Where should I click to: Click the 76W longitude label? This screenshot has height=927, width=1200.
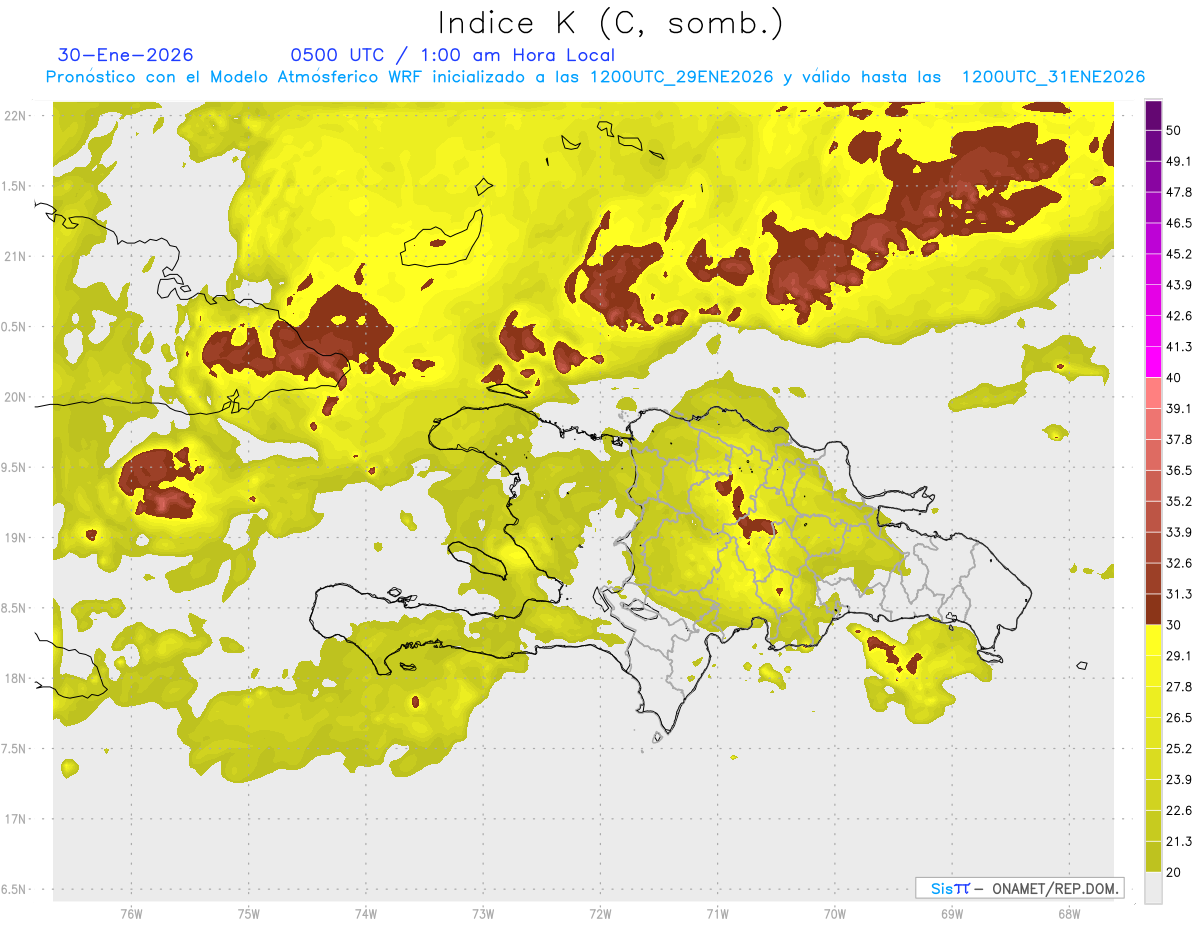point(131,913)
